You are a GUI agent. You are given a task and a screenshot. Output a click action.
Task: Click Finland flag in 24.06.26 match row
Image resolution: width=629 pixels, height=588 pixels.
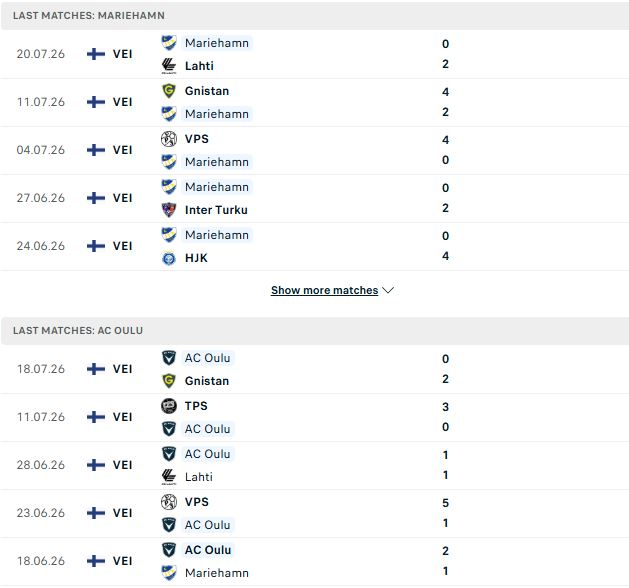96,246
